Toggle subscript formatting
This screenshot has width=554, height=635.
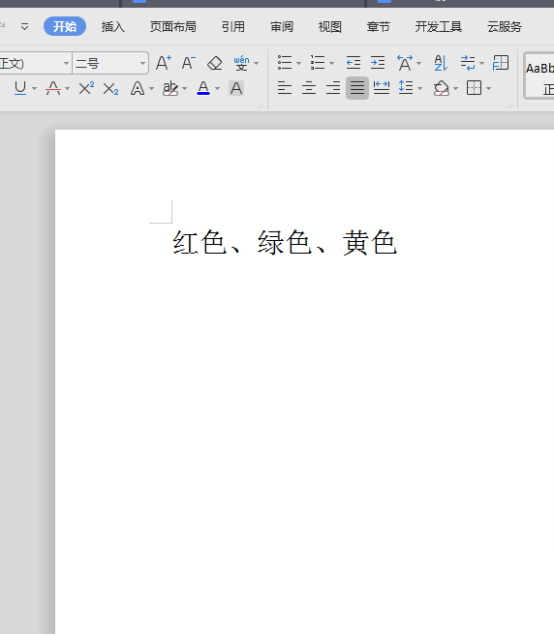[x=111, y=88]
